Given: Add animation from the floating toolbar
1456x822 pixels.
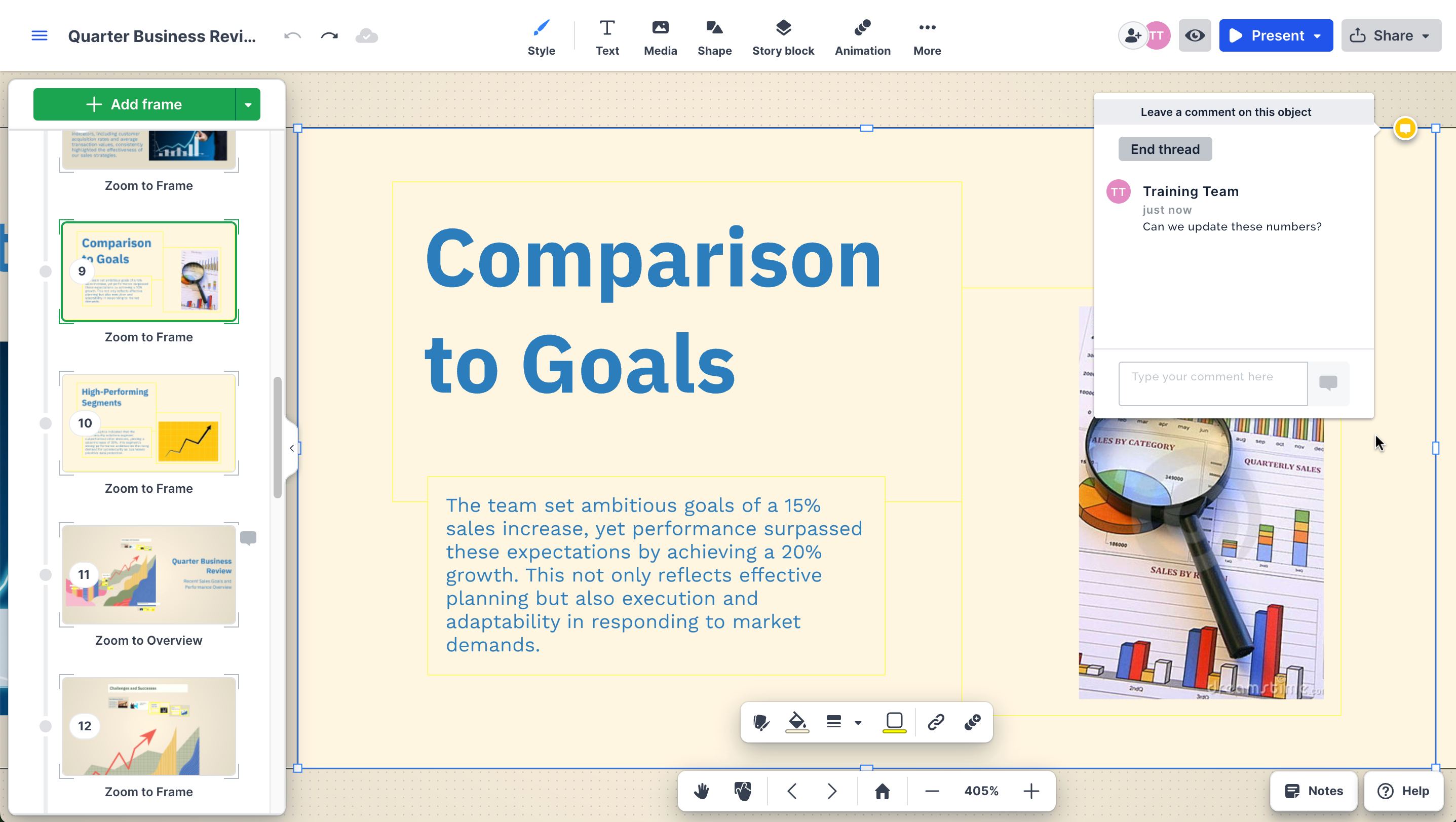Looking at the screenshot, I should (x=972, y=721).
